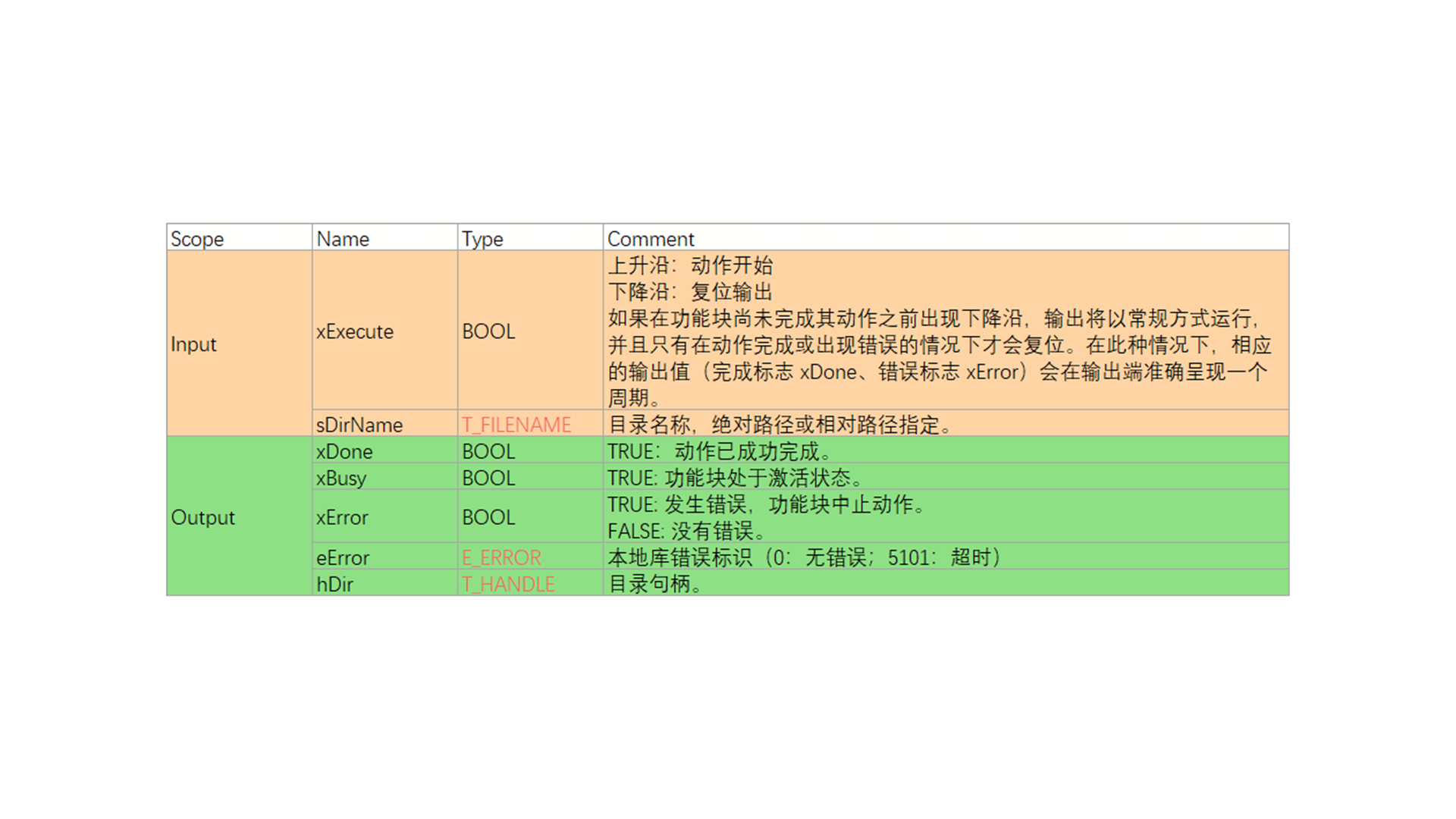Click the eError comment mentioning 5101
Viewport: 1456px width, 819px height.
click(x=804, y=557)
